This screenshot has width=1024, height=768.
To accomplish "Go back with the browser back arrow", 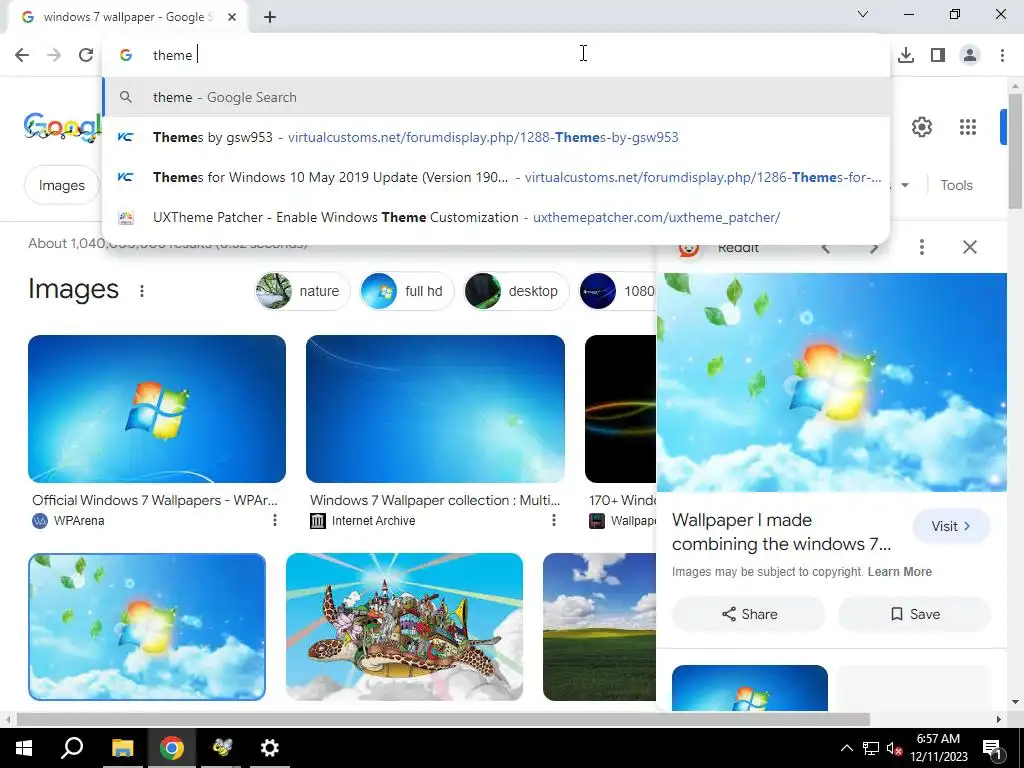I will [22, 55].
